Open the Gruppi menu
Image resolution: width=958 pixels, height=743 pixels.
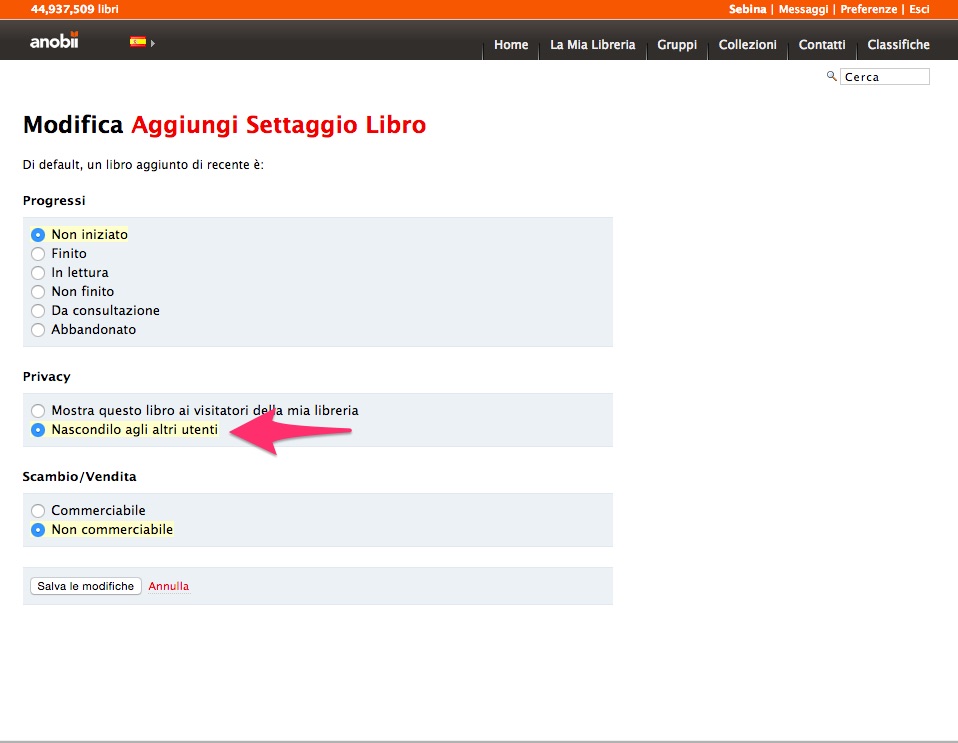677,45
